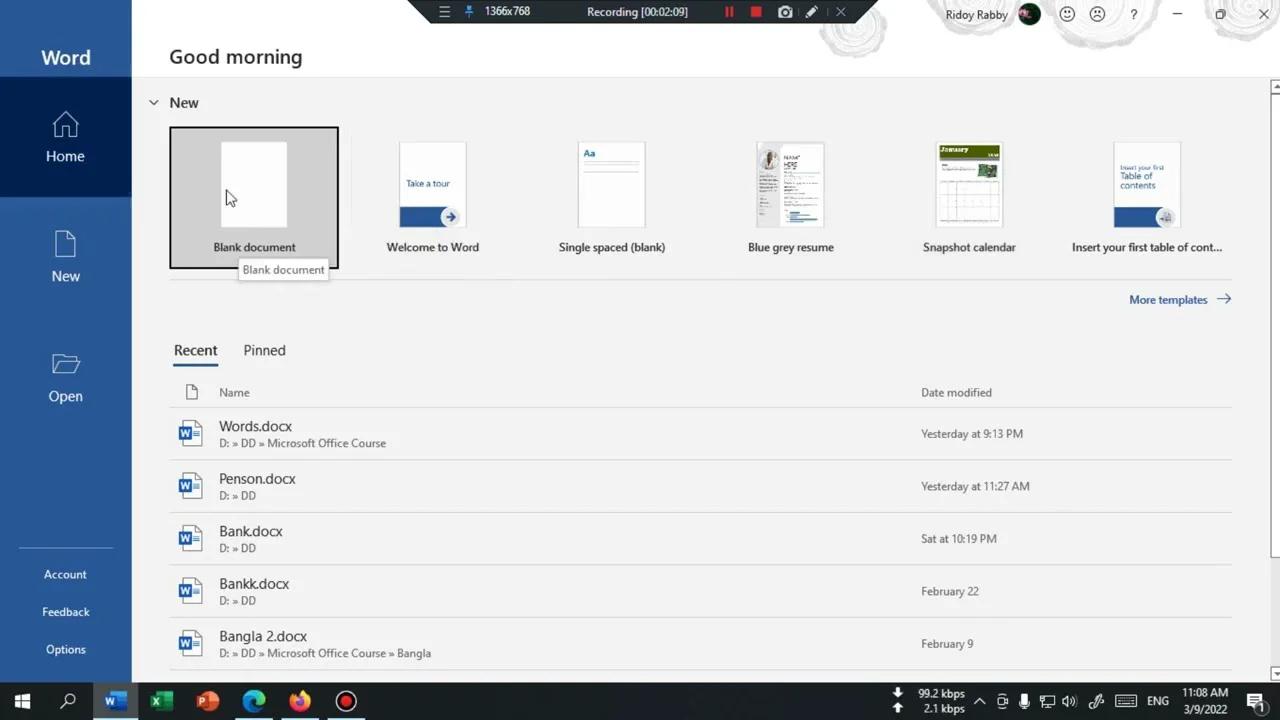
Task: Click the ENG language indicator
Action: [1158, 701]
